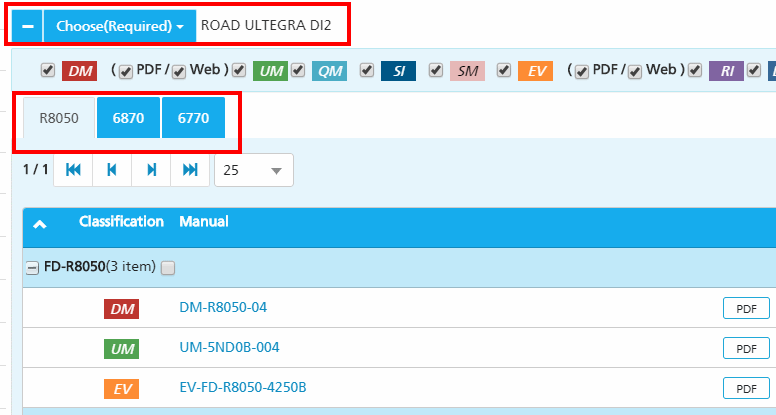Click the red DM badge in filter bar
Viewport: 776px width, 415px height.
coord(79,71)
